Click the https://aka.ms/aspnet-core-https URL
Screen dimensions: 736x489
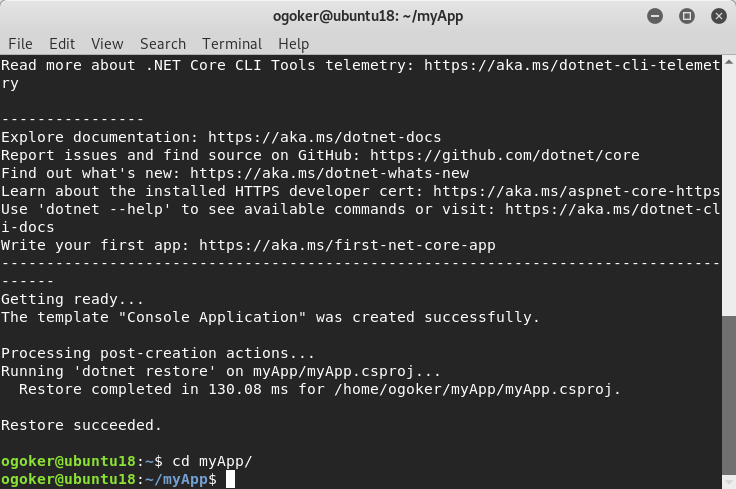tap(576, 191)
